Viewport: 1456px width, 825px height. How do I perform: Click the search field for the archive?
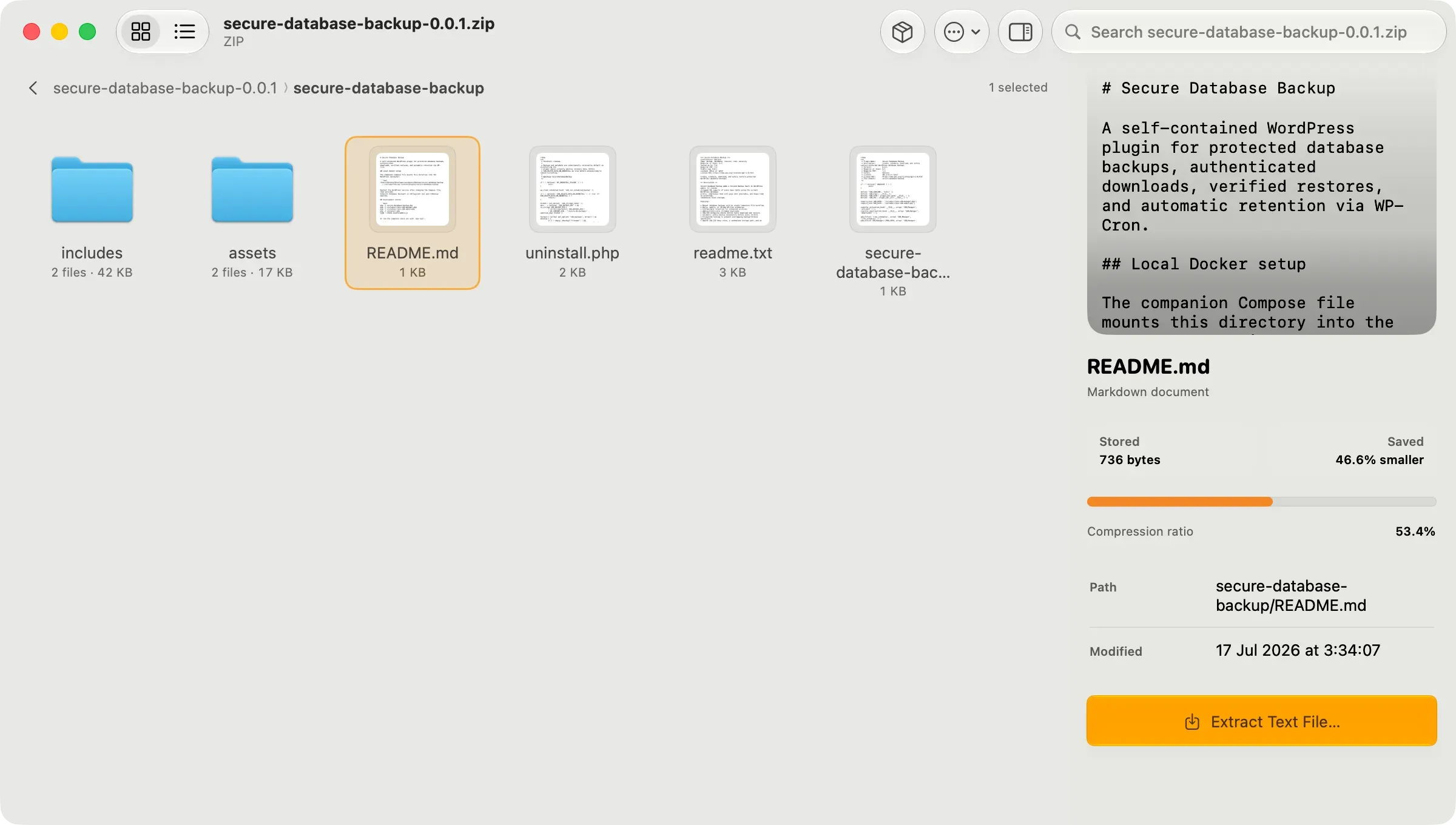(1249, 32)
